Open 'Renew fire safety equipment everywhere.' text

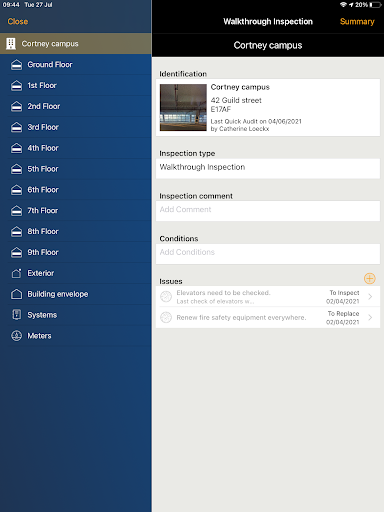pos(241,318)
